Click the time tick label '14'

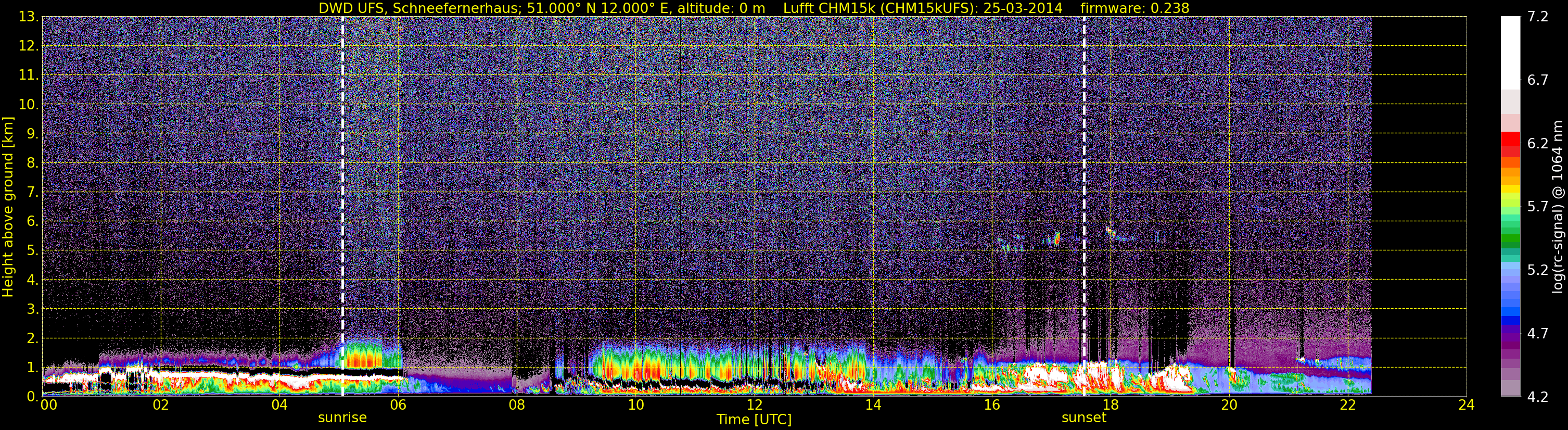tap(873, 405)
